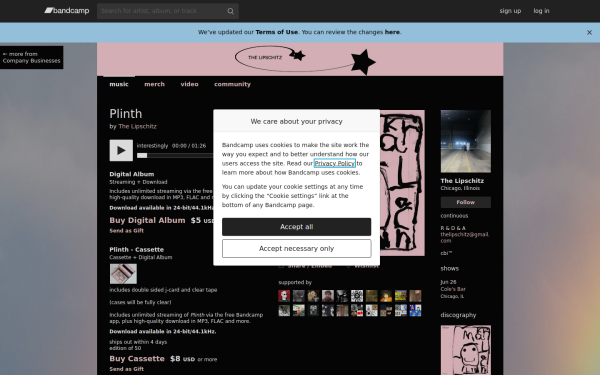Play the track interestingly

point(121,150)
